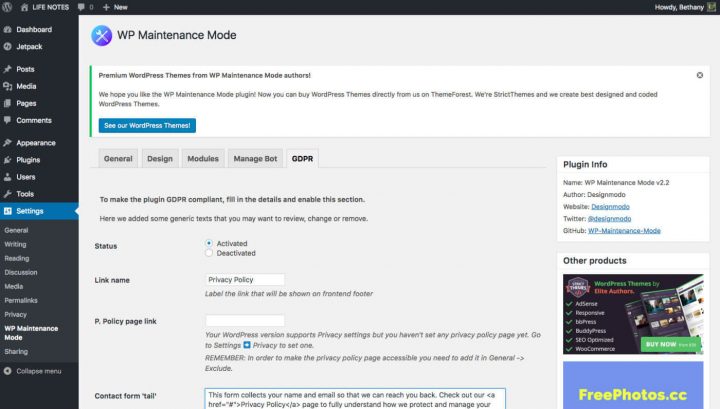720x409 pixels.
Task: Click the Collapse menu arrow icon
Action: coord(7,371)
